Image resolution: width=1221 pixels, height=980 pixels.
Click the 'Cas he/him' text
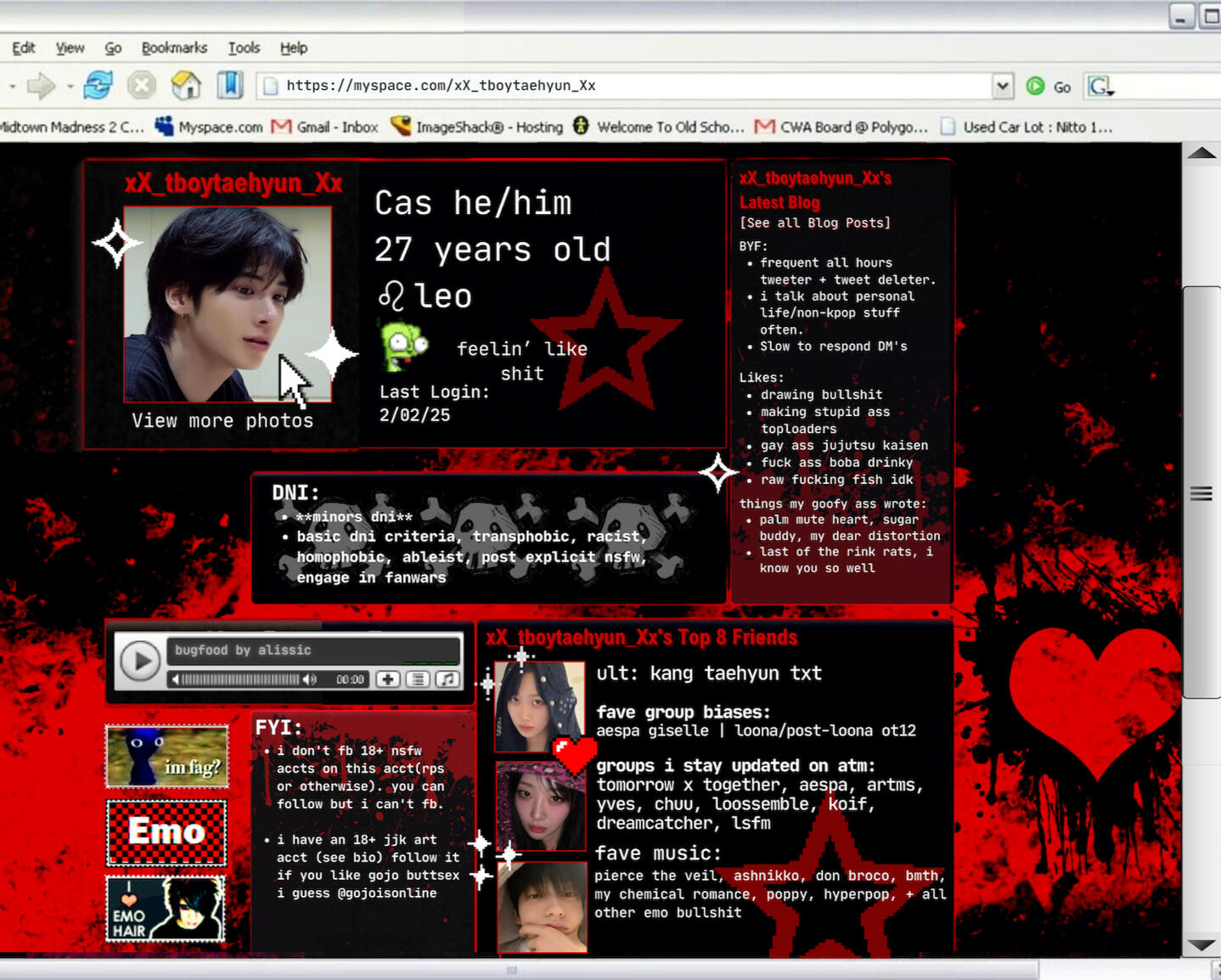(x=473, y=203)
